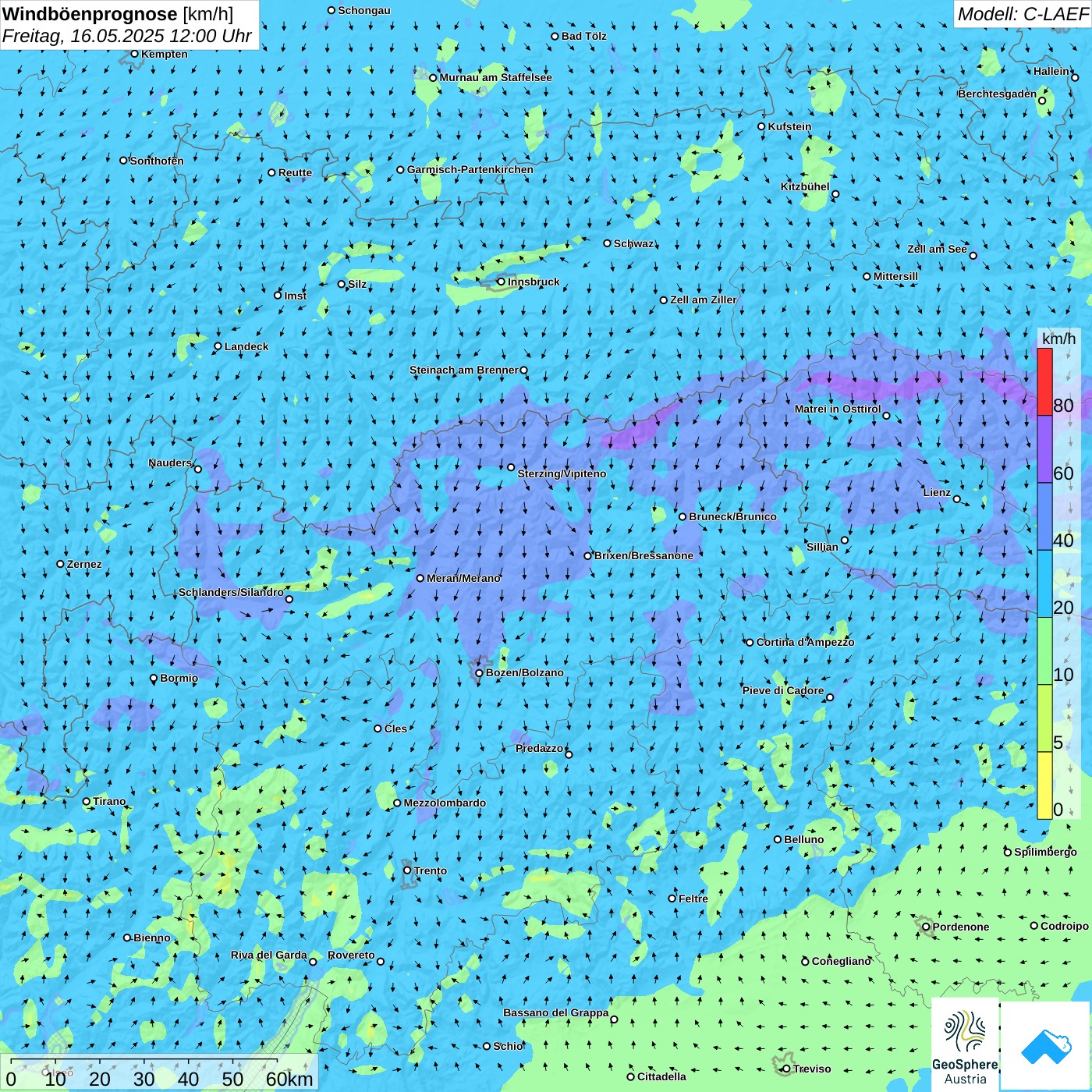The width and height of the screenshot is (1092, 1092).
Task: Click the Mittersill label
Action: 895,276
